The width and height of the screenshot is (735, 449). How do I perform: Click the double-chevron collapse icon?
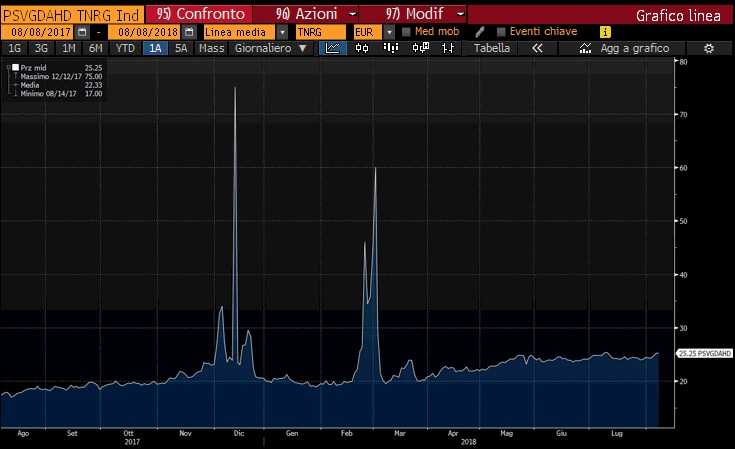click(537, 48)
